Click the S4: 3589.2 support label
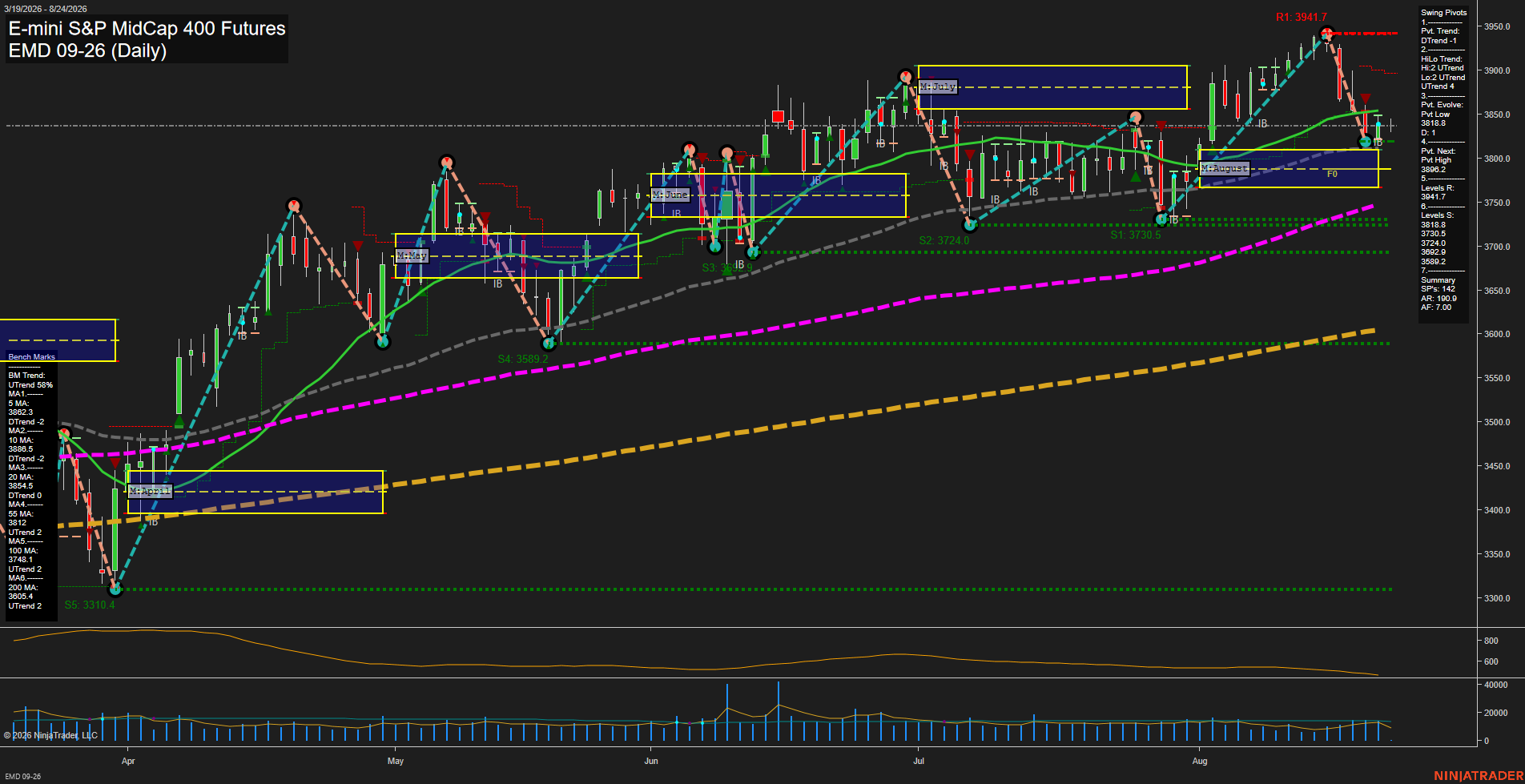 coord(523,359)
